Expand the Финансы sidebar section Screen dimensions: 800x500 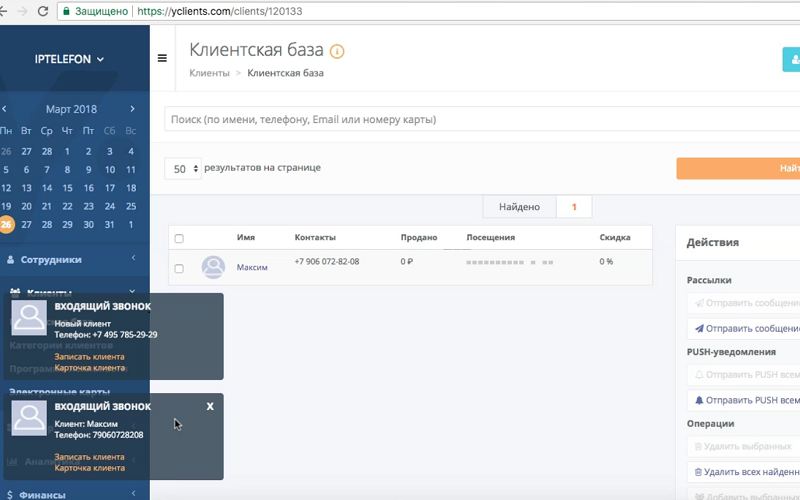(x=133, y=493)
